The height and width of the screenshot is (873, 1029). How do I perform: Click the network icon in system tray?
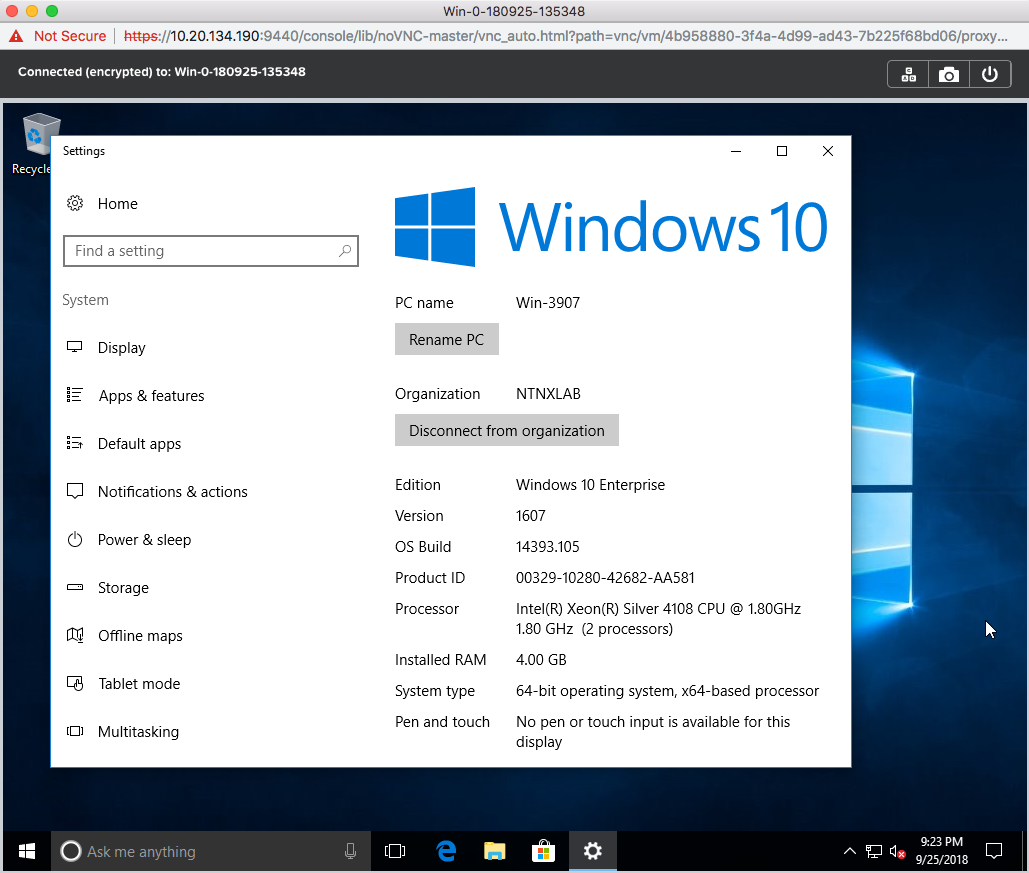tap(873, 851)
